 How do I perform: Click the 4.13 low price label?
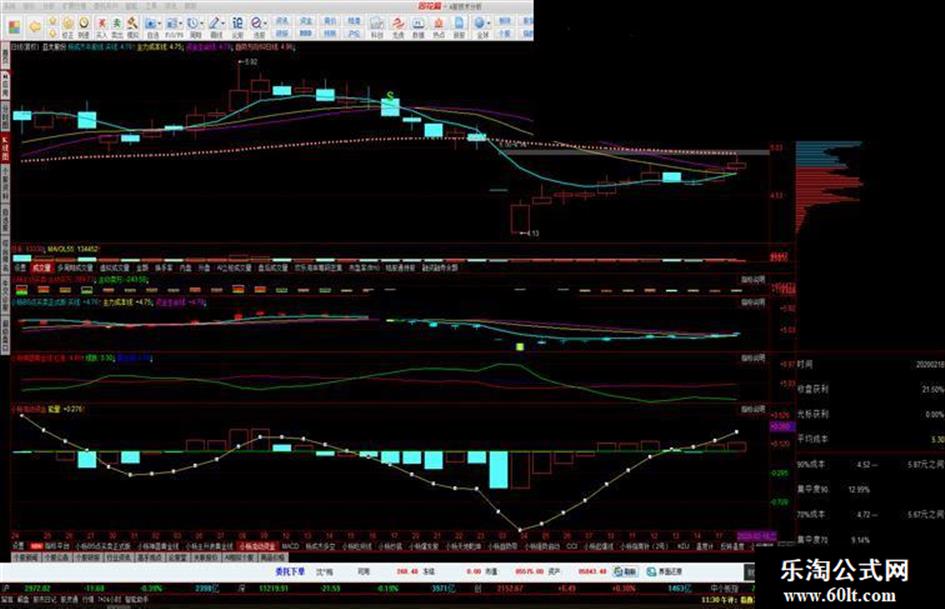532,233
